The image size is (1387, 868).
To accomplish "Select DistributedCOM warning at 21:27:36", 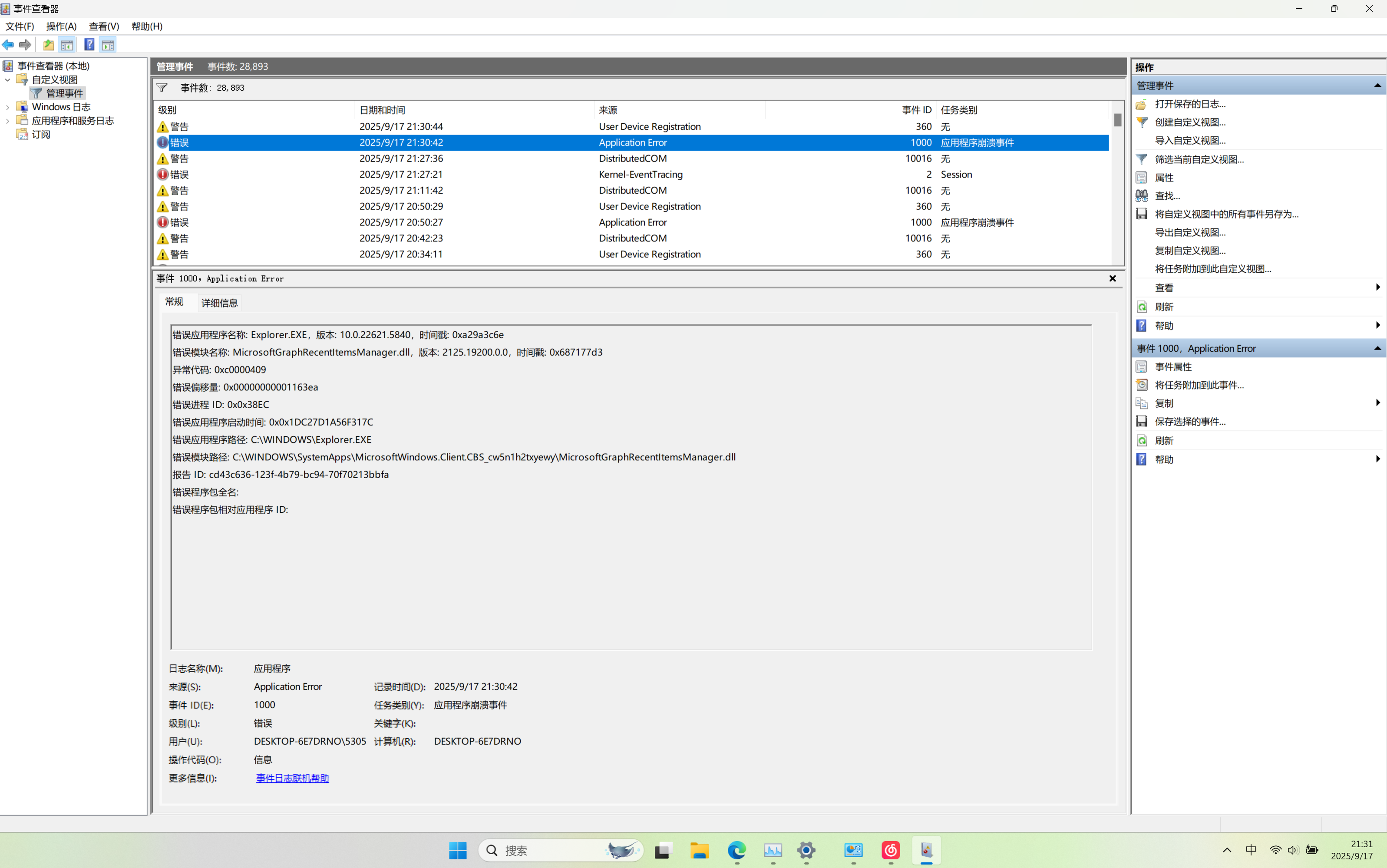I will coord(631,158).
